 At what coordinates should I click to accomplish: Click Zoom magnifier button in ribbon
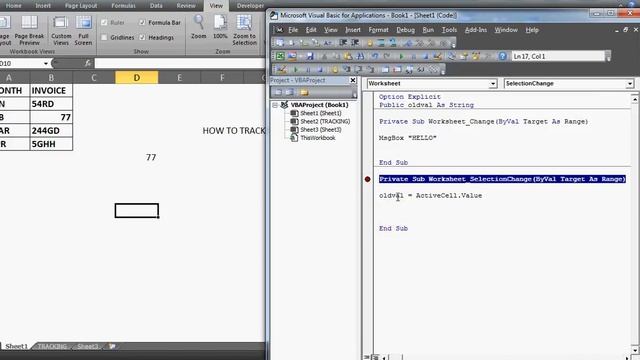[199, 28]
